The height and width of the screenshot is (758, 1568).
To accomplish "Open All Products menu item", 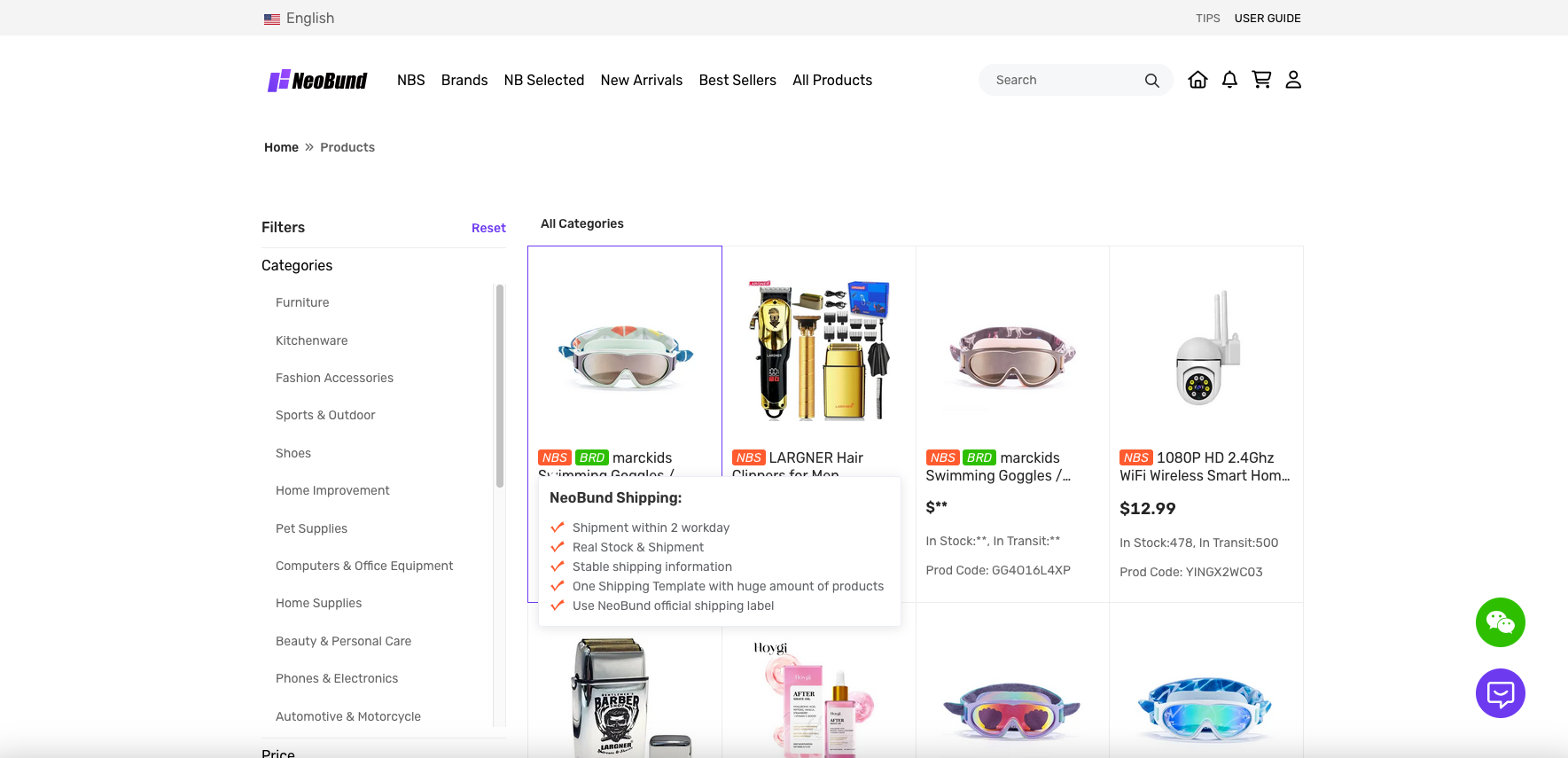I will pyautogui.click(x=832, y=80).
